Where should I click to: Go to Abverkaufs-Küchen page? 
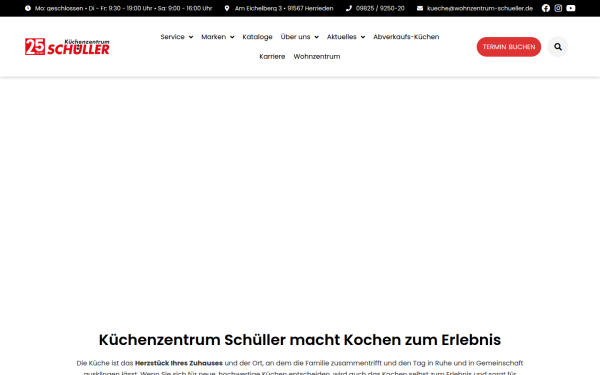[406, 37]
